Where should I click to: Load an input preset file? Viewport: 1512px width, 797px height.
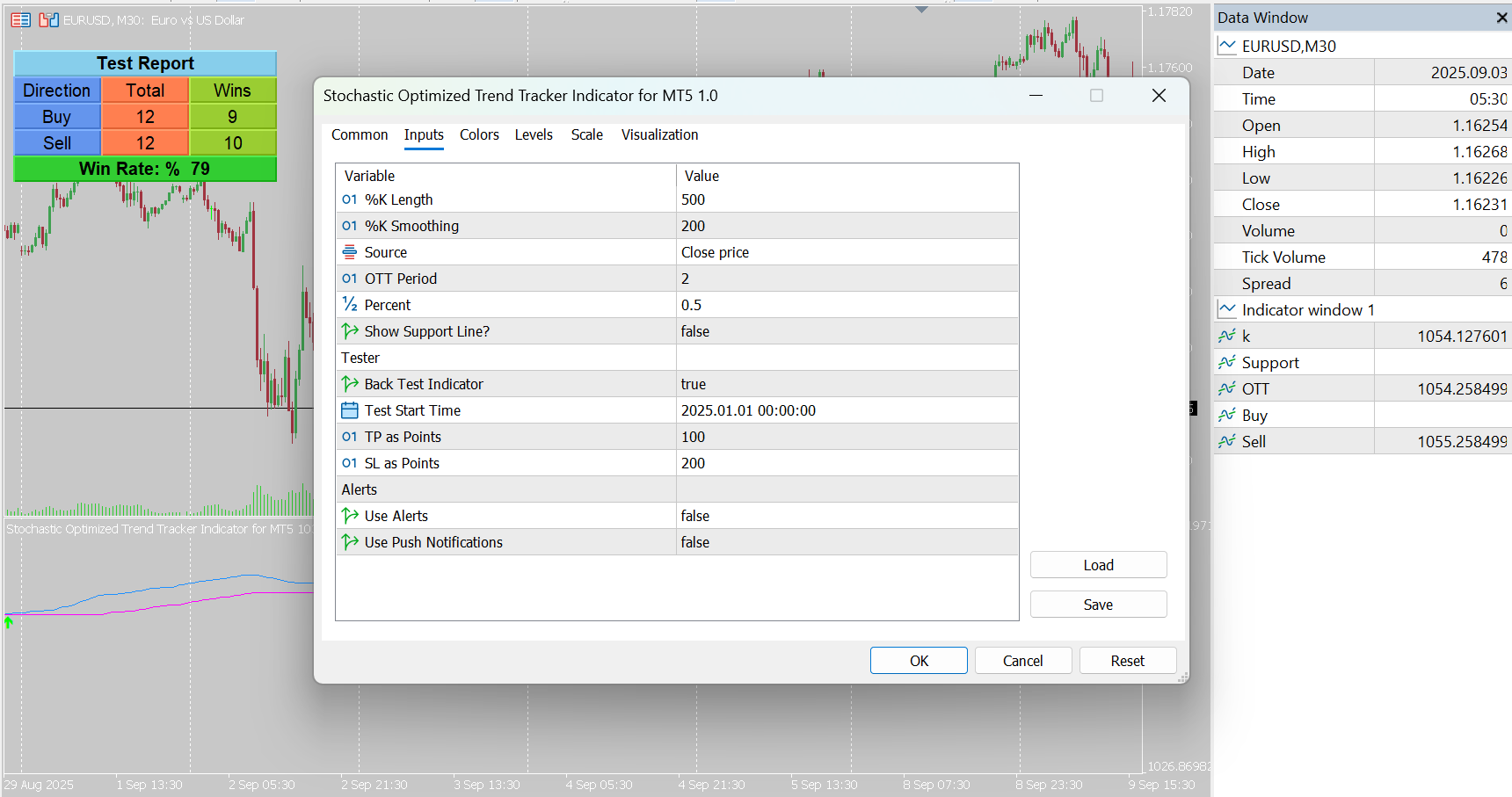(x=1098, y=565)
